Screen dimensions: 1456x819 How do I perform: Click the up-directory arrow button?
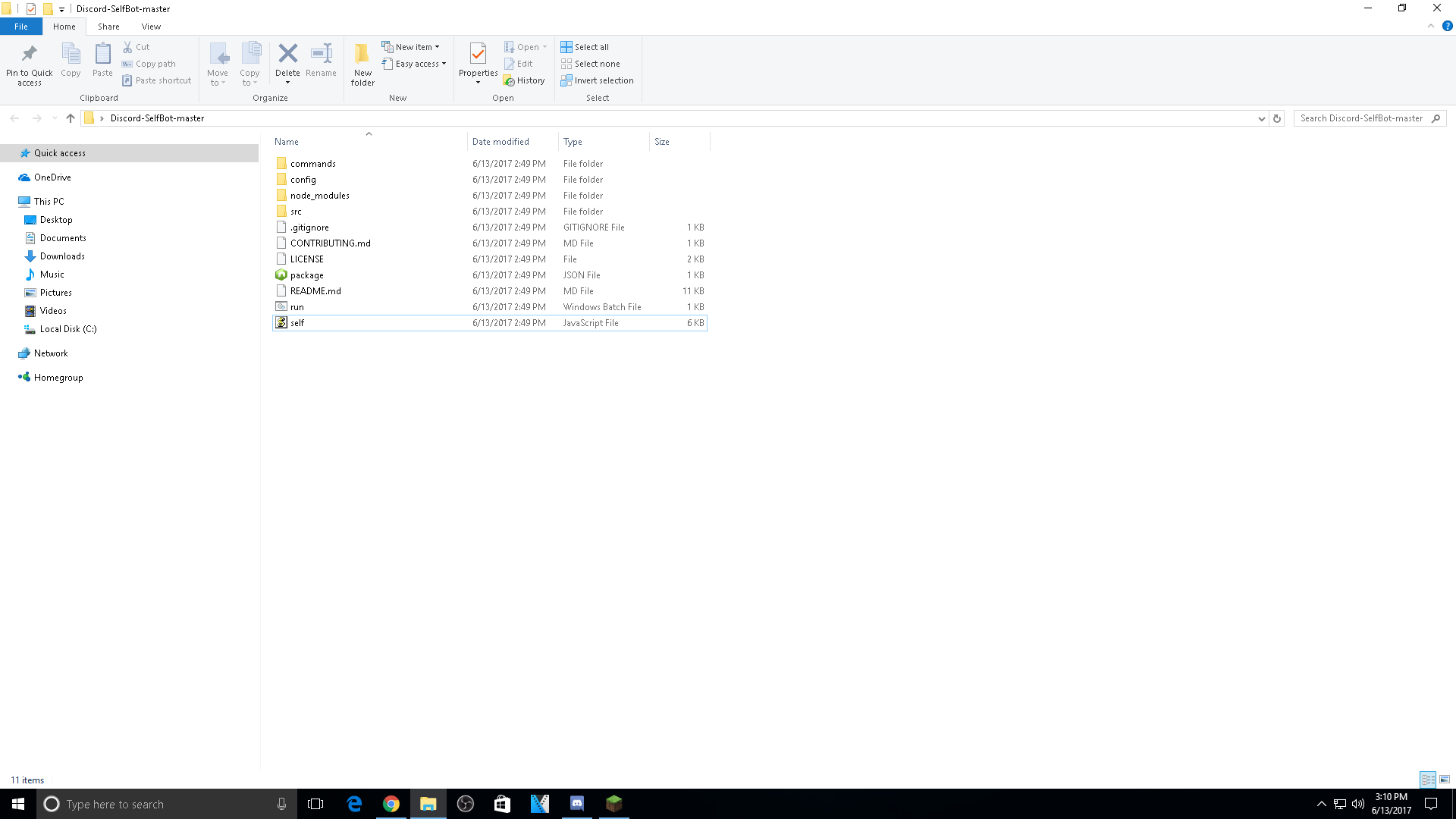pyautogui.click(x=71, y=118)
